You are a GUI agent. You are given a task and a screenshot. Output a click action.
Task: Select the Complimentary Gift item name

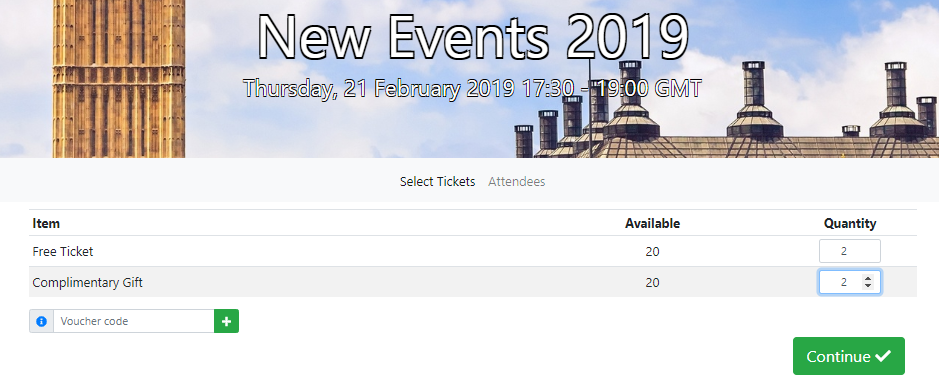point(87,283)
